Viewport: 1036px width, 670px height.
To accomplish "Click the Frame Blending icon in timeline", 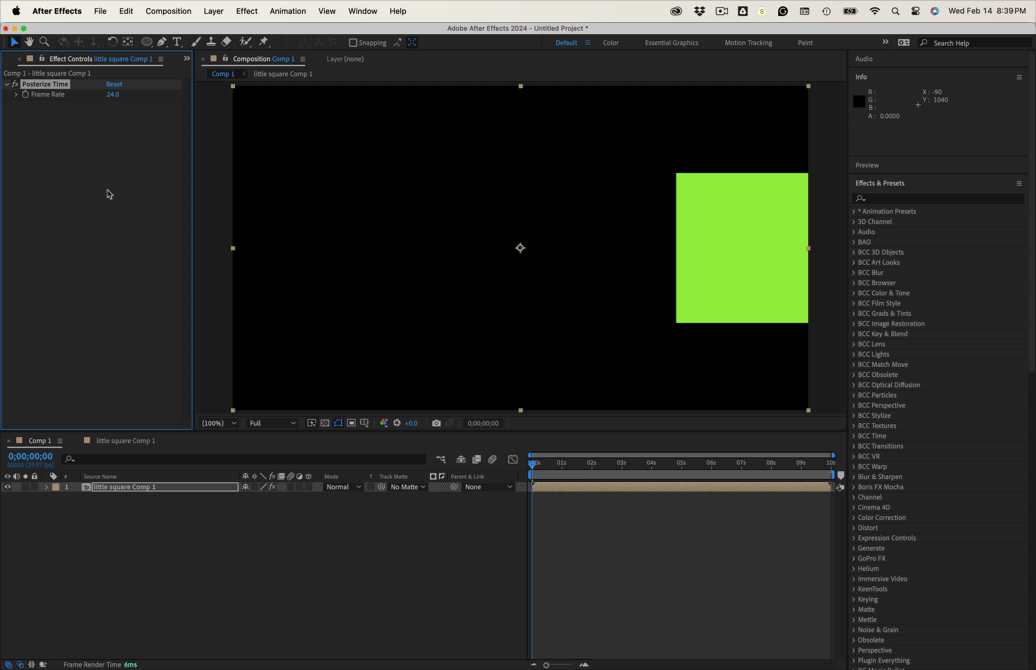I will click(476, 459).
